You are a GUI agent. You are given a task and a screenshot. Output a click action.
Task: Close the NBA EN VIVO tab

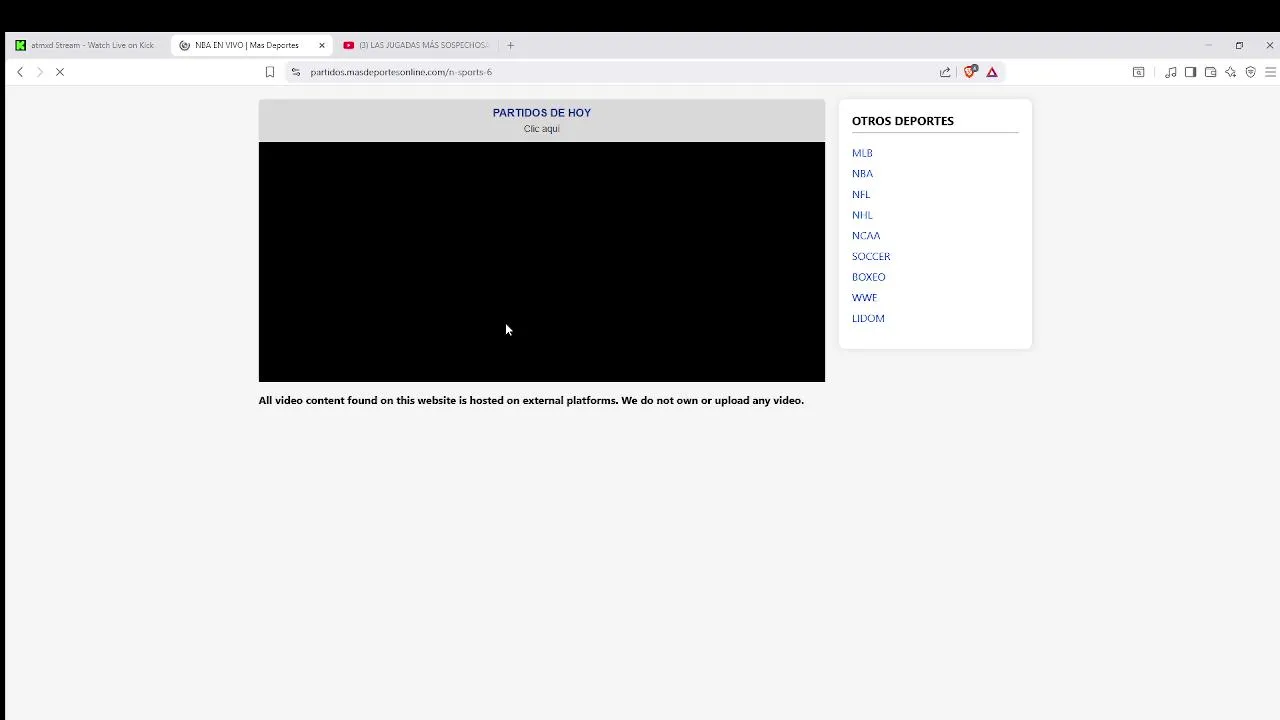click(322, 45)
